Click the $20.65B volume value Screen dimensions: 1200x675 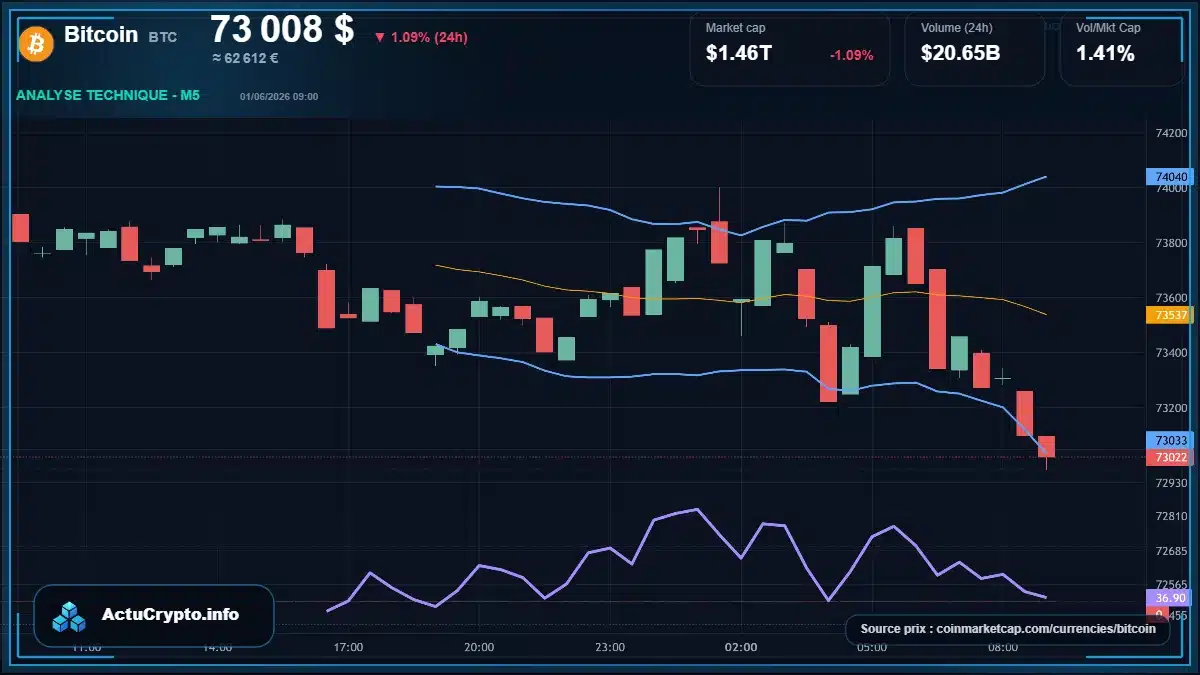pos(961,54)
